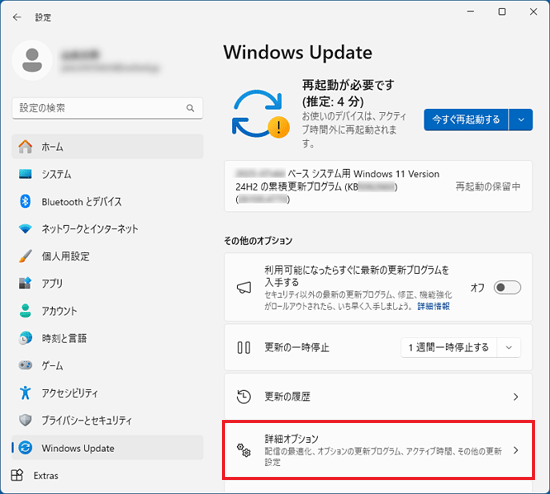Open アカウント settings category
The height and width of the screenshot is (494, 550).
(x=108, y=311)
